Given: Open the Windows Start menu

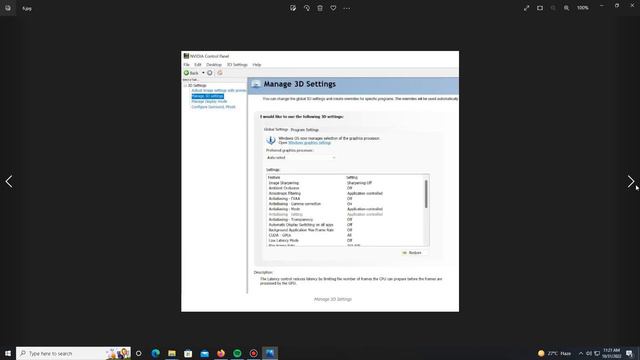Looking at the screenshot, I should pos(8,353).
